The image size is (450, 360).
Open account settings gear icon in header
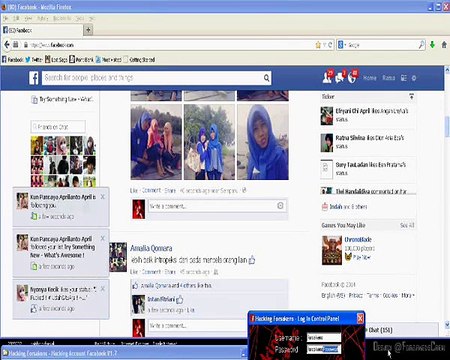tap(414, 78)
